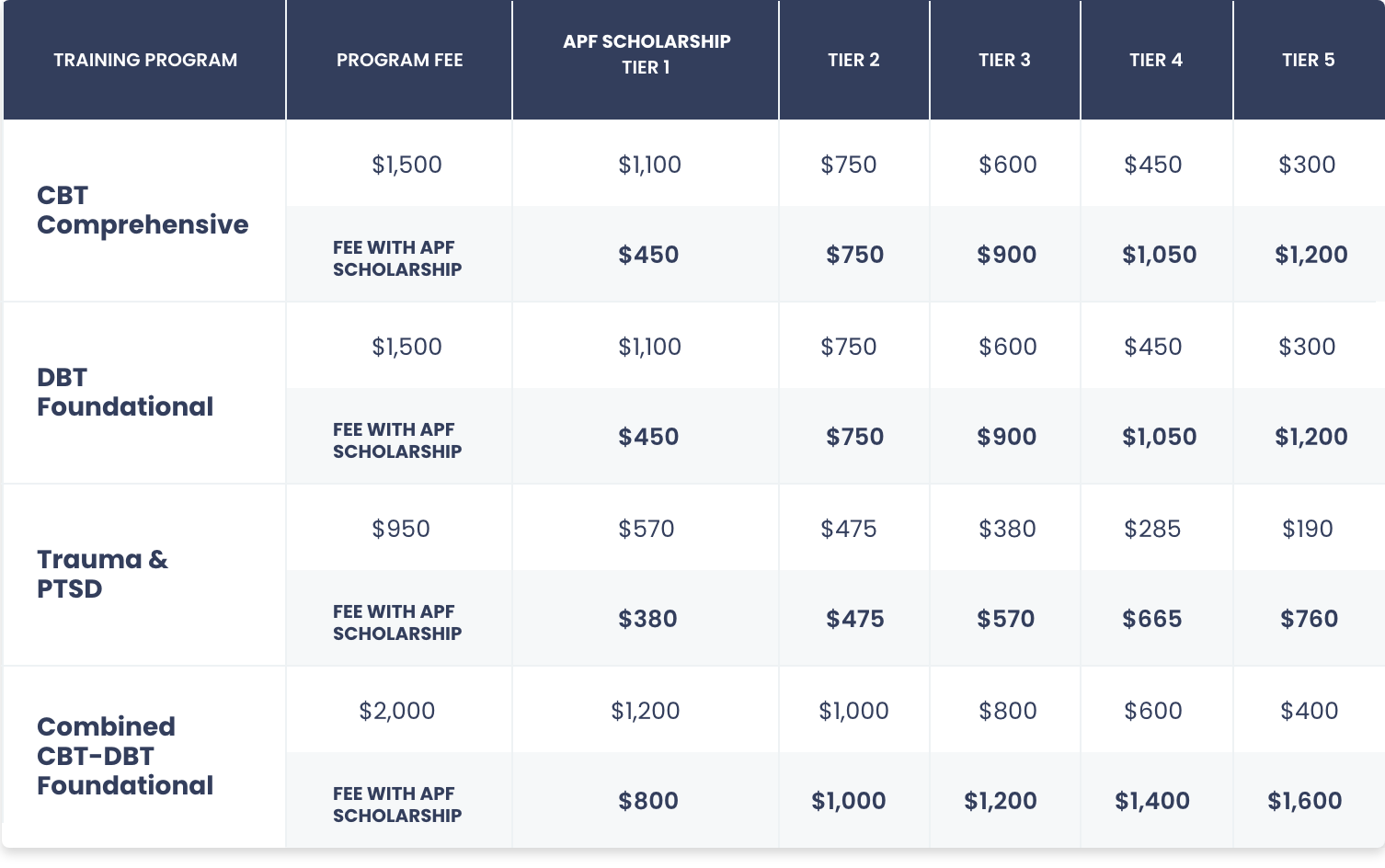Click Fee With APF Scholarship under Trauma
Image resolution: width=1385 pixels, height=868 pixels.
397,622
